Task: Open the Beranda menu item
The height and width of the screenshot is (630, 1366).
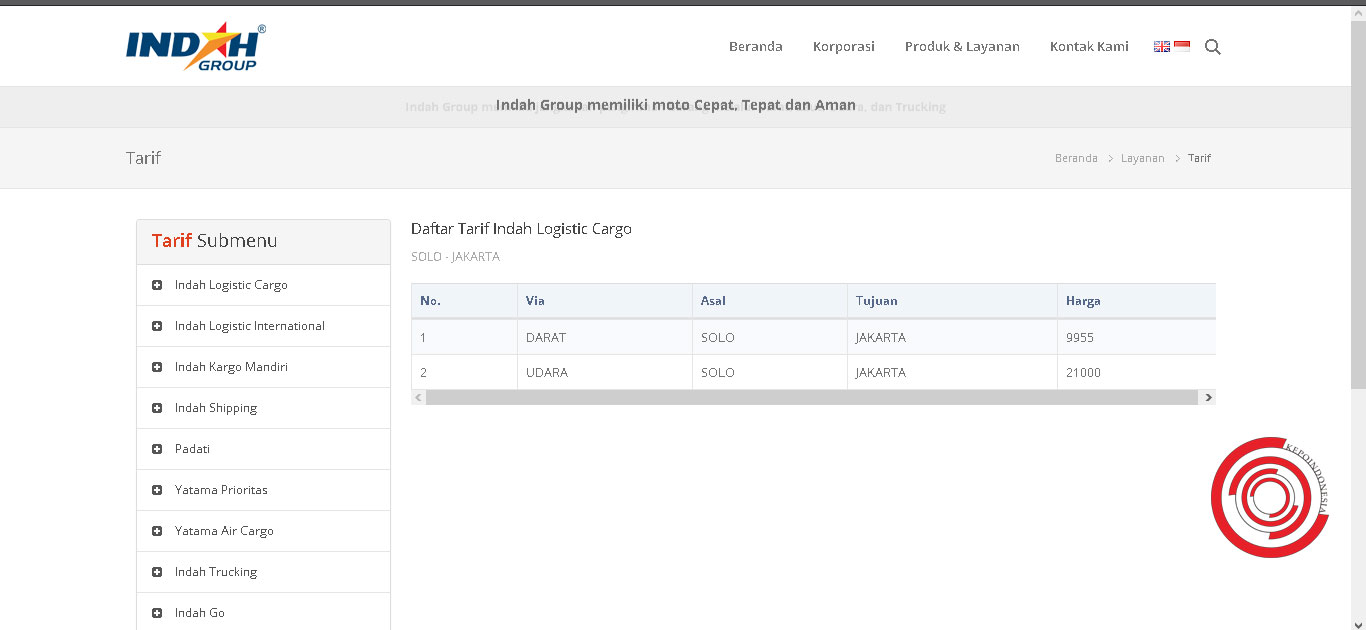Action: (x=755, y=47)
